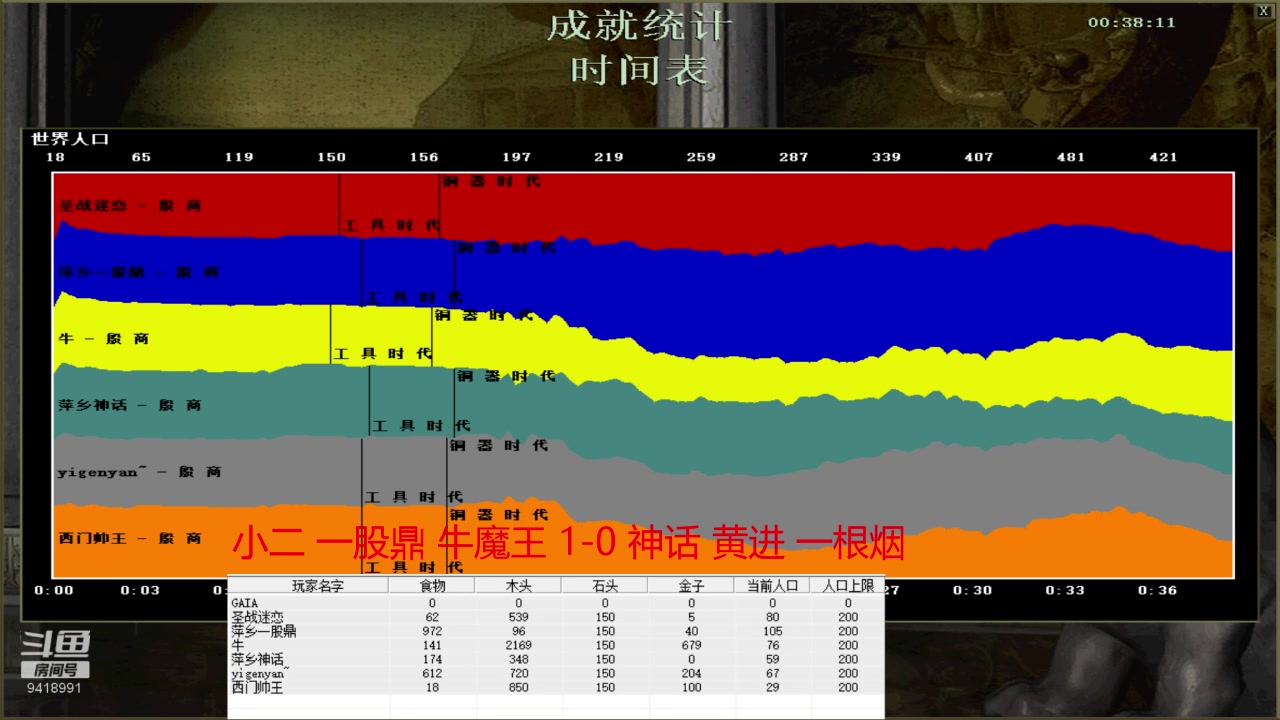Click 铜器时代 marker in blue band
Image resolution: width=1280 pixels, height=720 pixels.
pos(506,248)
